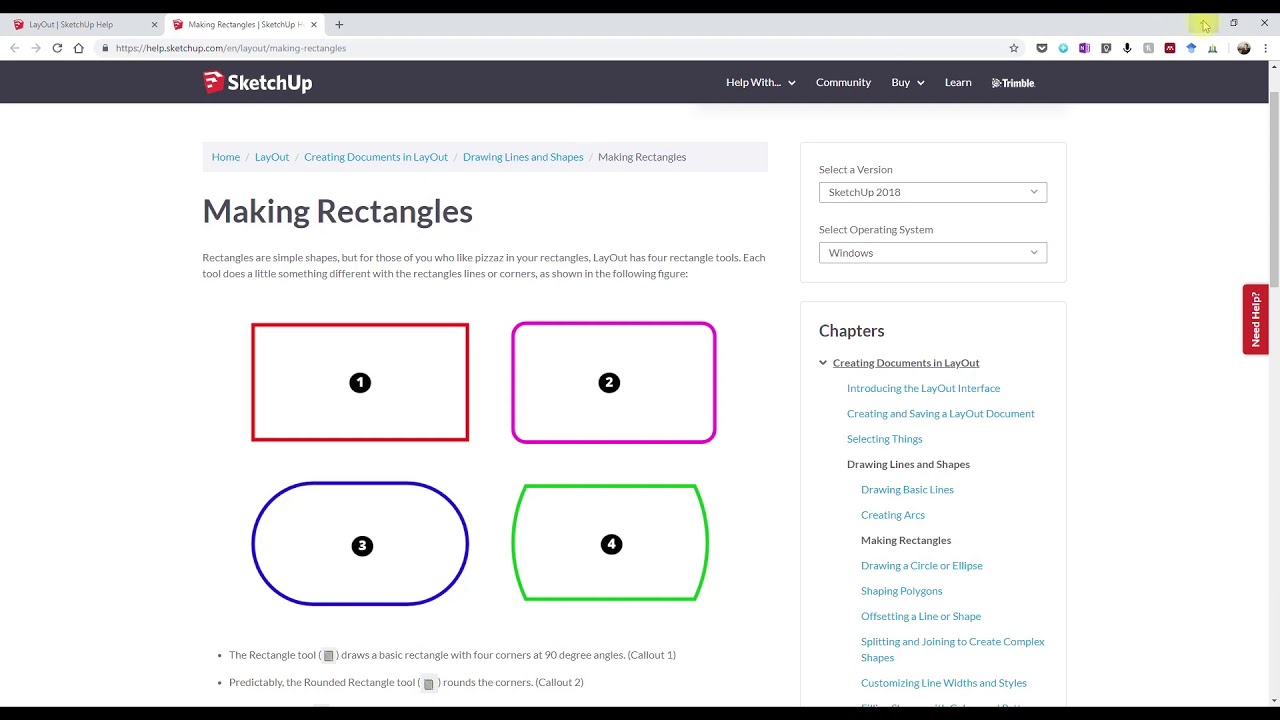Screen dimensions: 1280x720
Task: Close the Making Rectangles tab
Action: (314, 24)
